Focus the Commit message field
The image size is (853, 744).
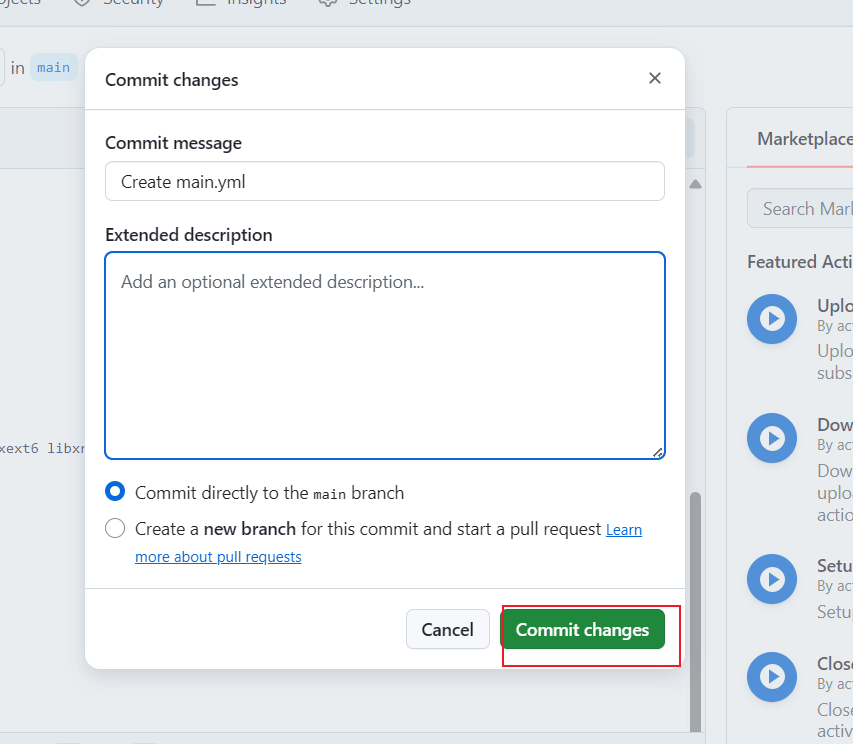384,181
